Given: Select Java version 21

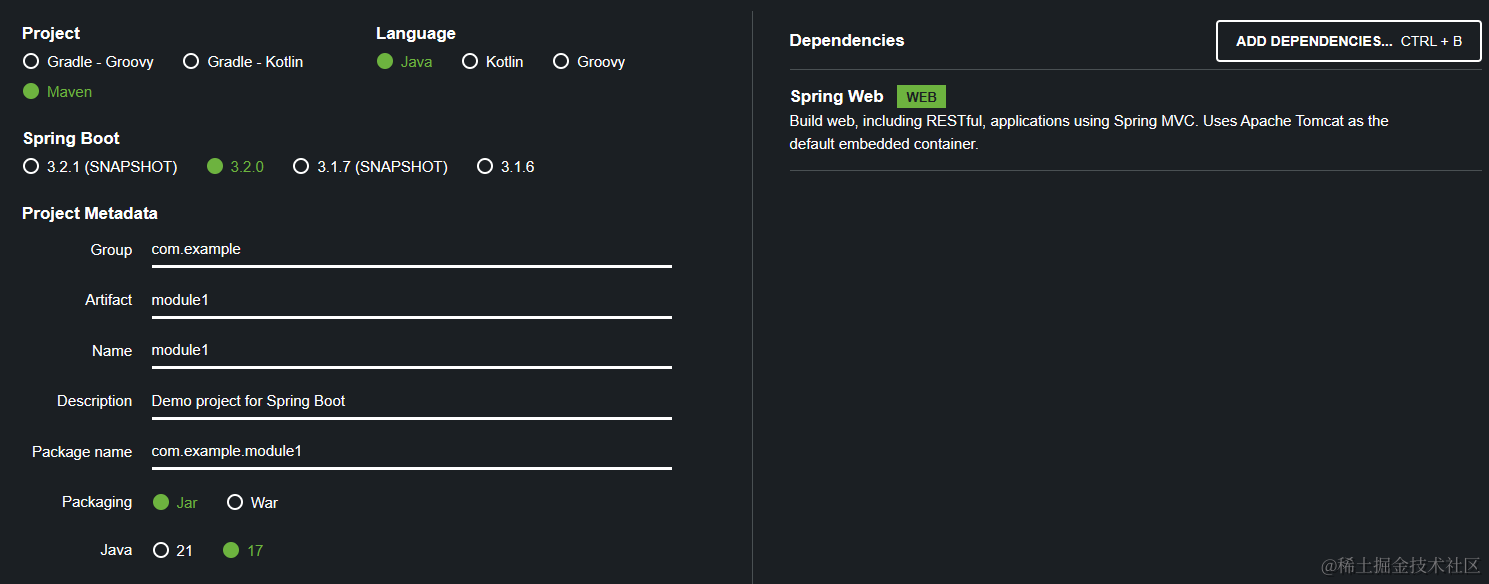Looking at the screenshot, I should point(173,551).
